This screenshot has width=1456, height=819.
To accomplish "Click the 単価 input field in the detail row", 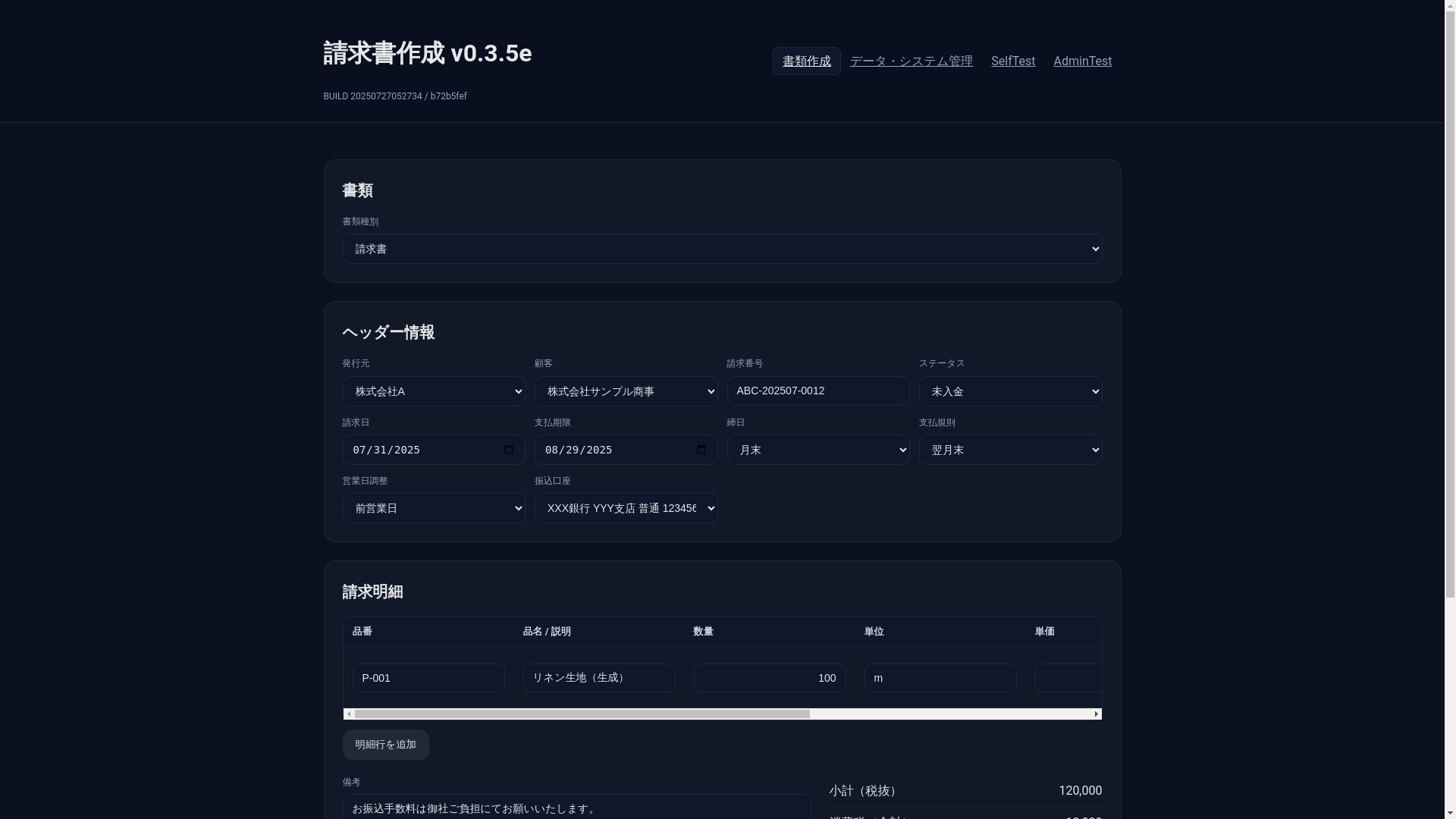I will point(1068,678).
